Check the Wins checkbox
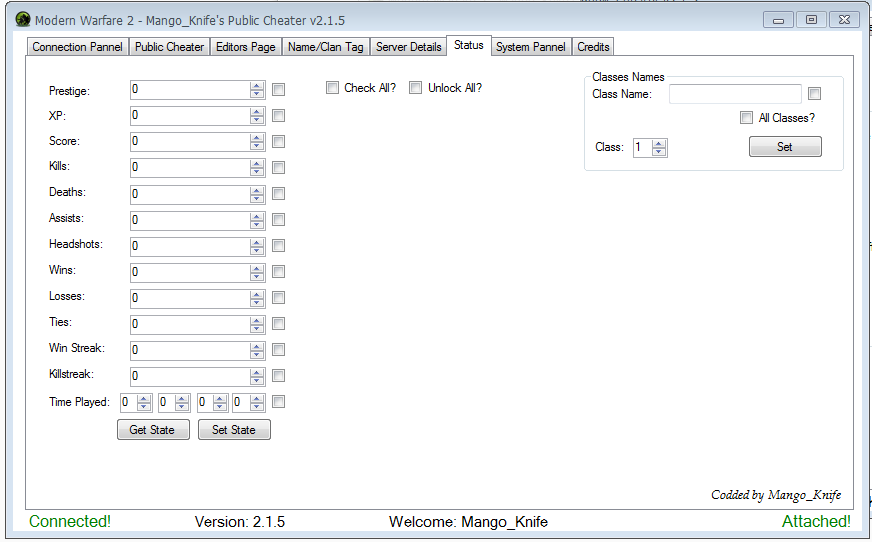 [x=279, y=272]
